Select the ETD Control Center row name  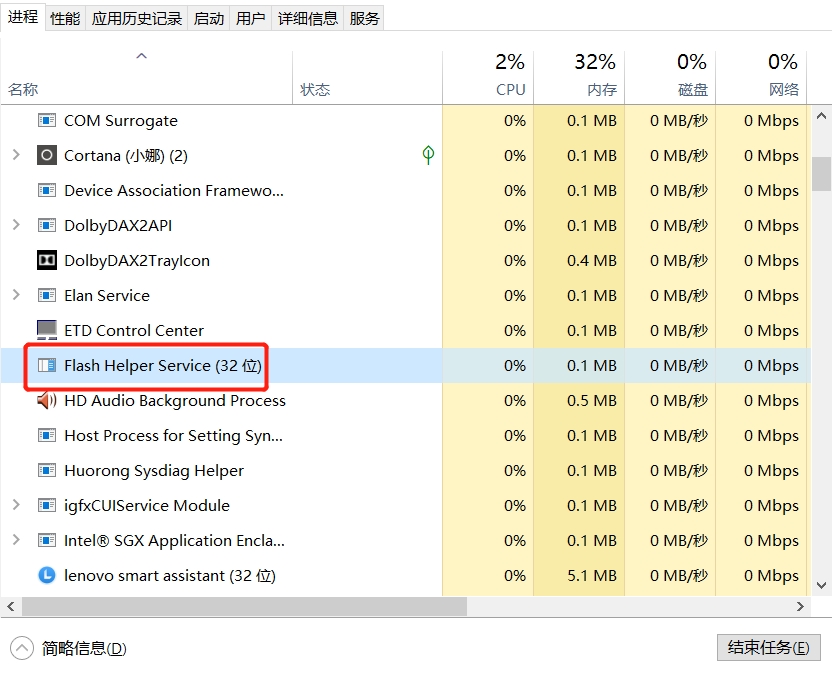click(x=134, y=331)
